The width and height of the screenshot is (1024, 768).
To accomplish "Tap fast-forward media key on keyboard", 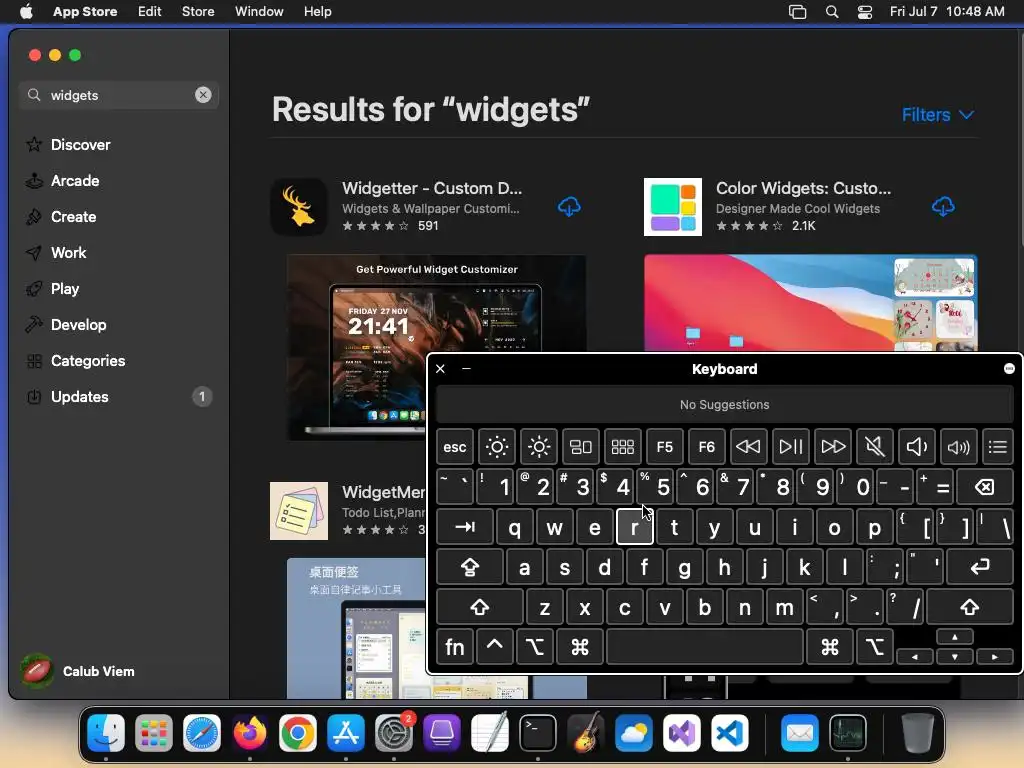I will [x=833, y=447].
